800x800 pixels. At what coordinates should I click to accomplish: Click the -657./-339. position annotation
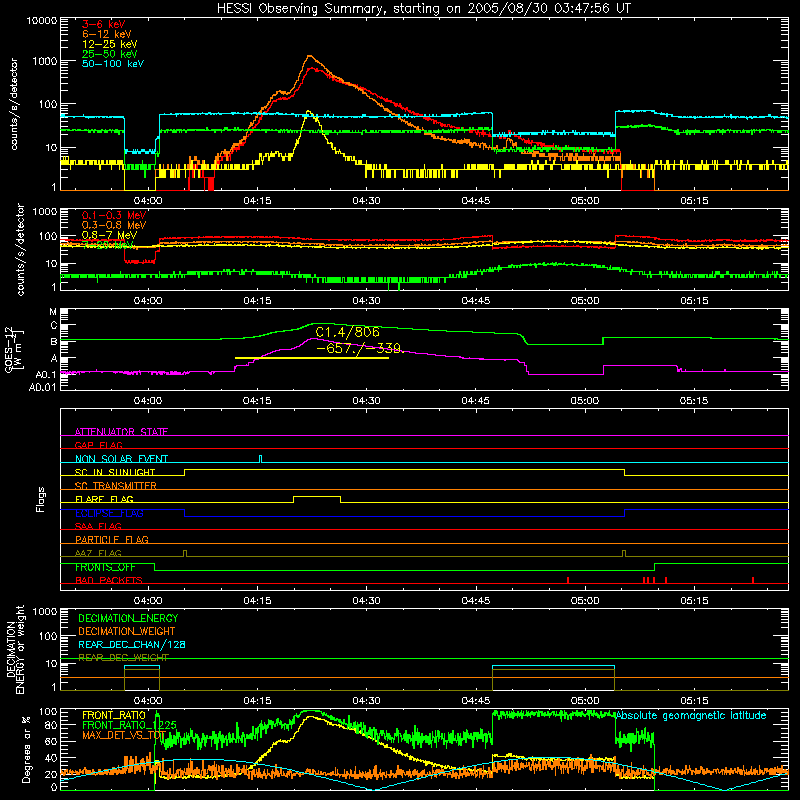[x=360, y=348]
